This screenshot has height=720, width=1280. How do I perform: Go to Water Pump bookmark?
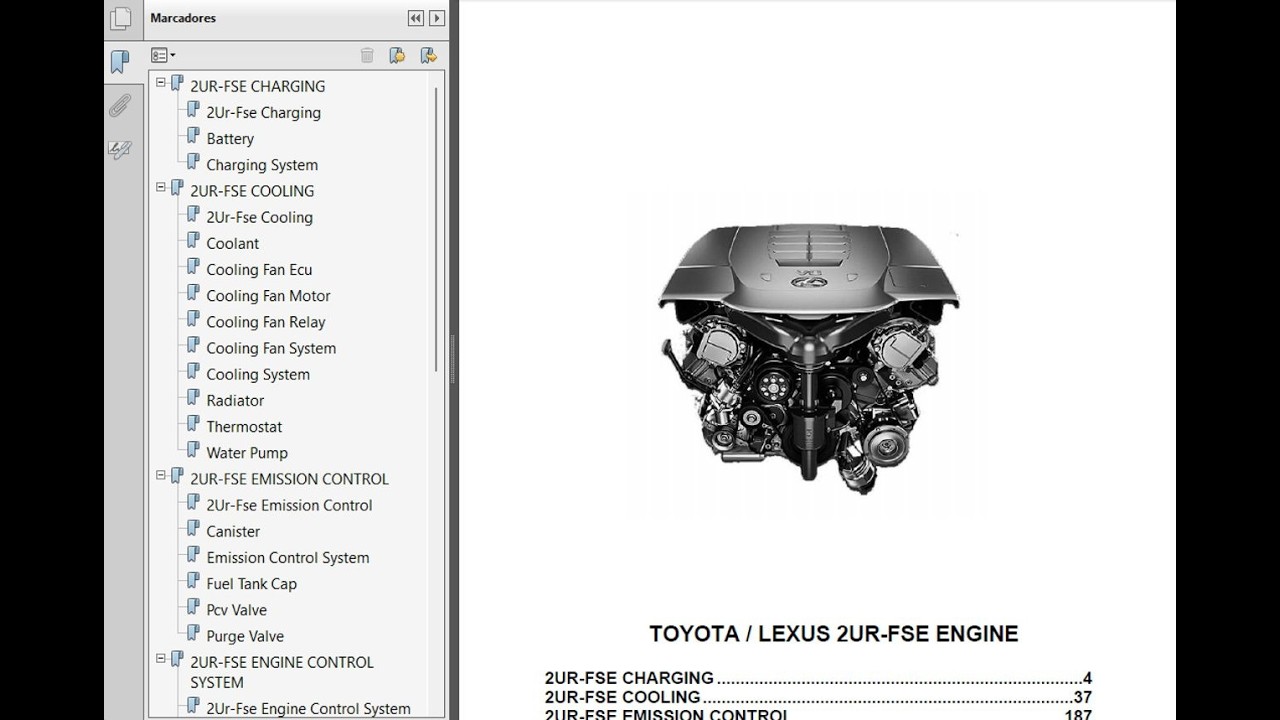(x=247, y=453)
